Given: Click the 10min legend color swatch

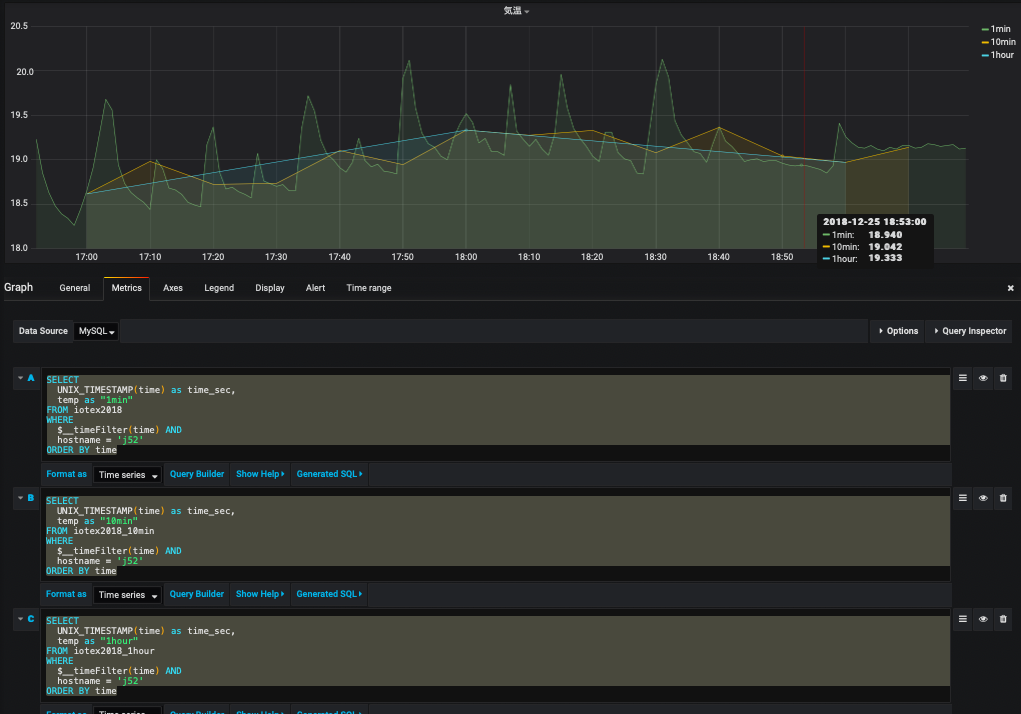Looking at the screenshot, I should 985,42.
